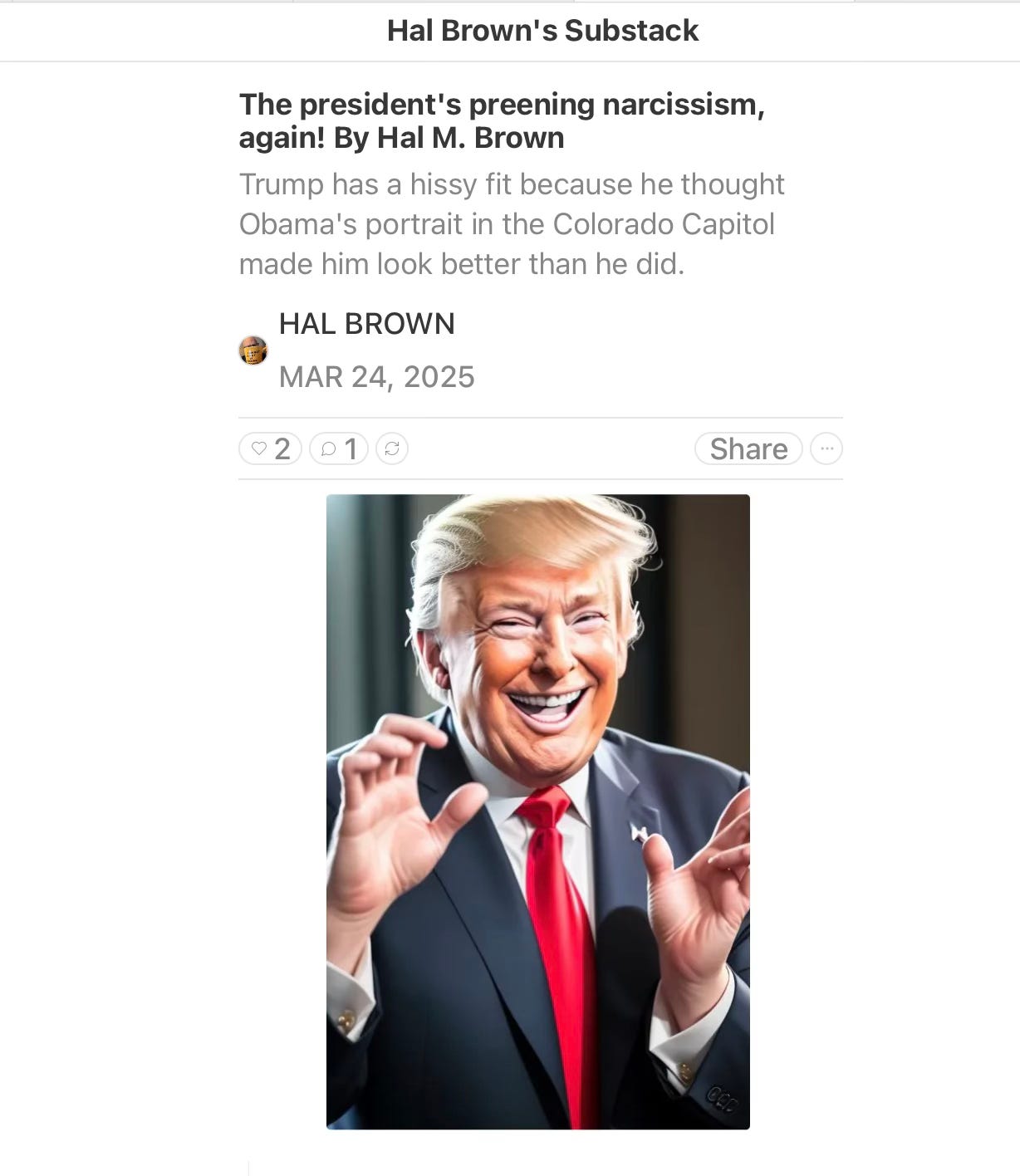Image resolution: width=1020 pixels, height=1176 pixels.
Task: Open the ellipsis more-options button
Action: [x=826, y=448]
